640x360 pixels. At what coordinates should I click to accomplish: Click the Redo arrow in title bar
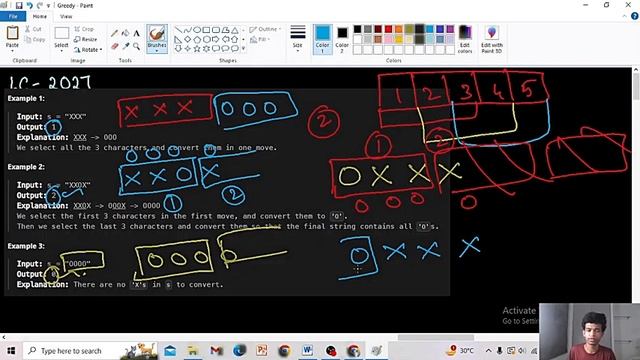[40, 5]
